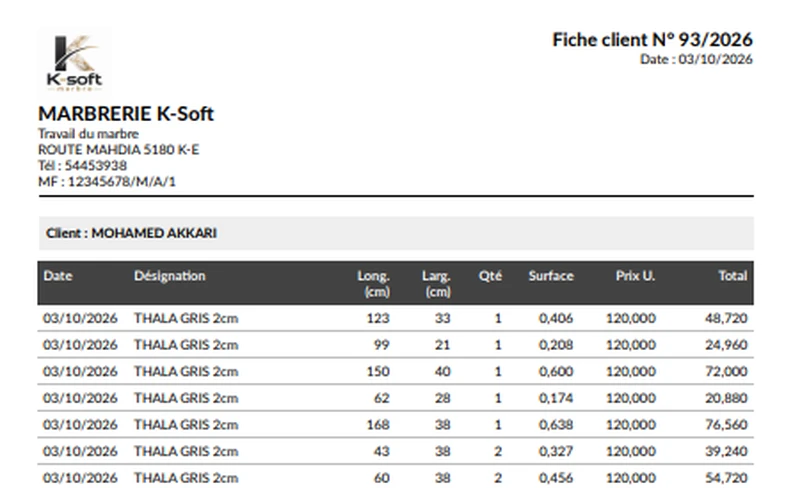The height and width of the screenshot is (488, 793).
Task: Click the 'Surface' column header
Action: click(551, 276)
